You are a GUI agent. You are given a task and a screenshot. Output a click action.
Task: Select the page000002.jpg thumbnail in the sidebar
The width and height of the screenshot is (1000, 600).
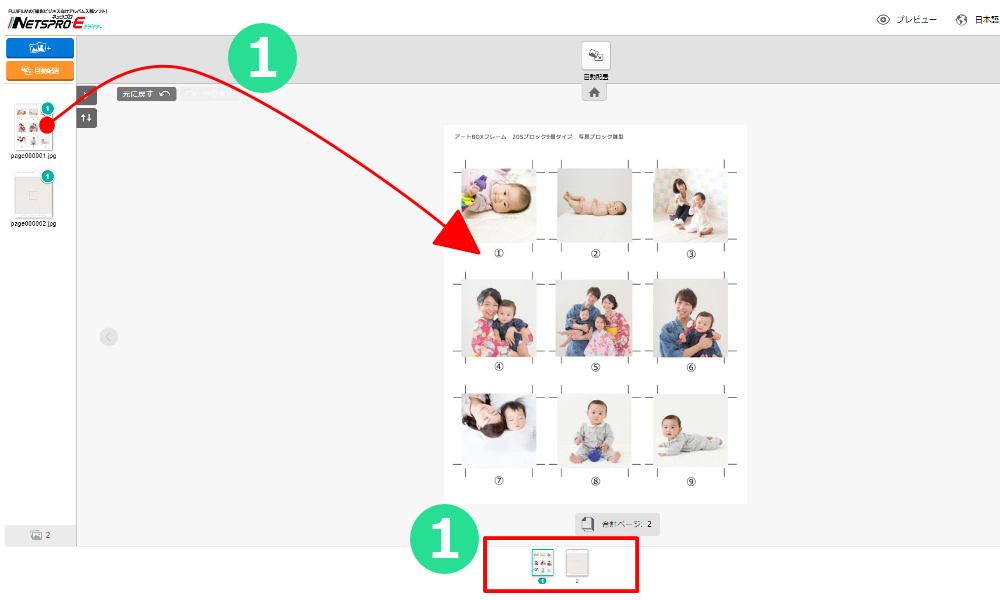tap(33, 194)
